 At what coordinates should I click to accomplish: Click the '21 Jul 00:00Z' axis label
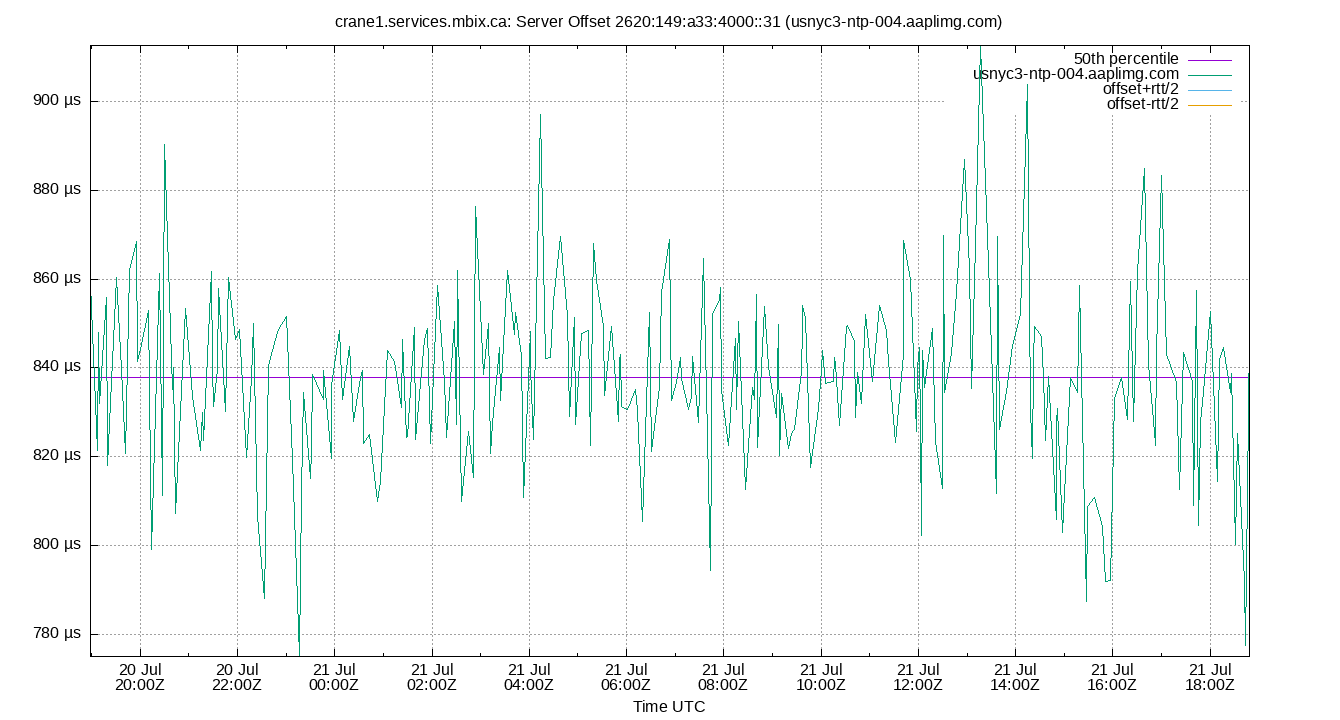334,677
